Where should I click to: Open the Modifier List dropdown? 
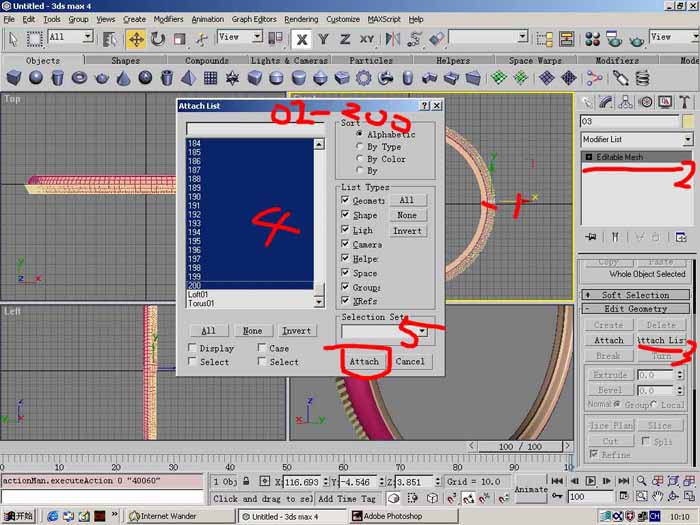click(688, 139)
